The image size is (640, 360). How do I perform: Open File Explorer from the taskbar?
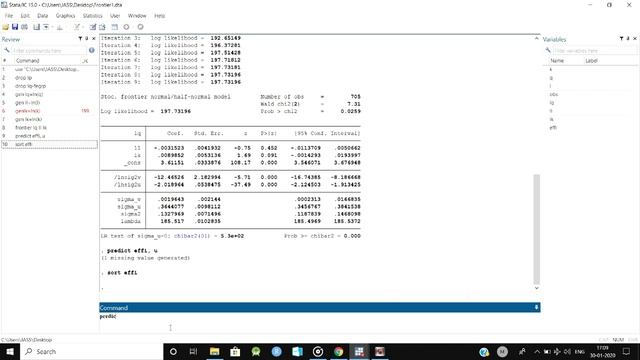[x=214, y=351]
